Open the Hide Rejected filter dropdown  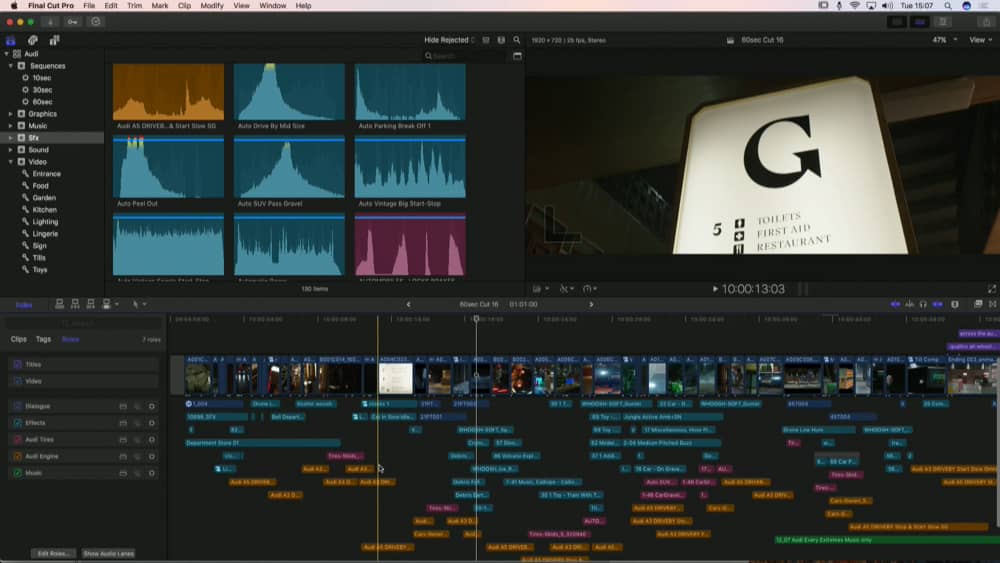coord(450,40)
